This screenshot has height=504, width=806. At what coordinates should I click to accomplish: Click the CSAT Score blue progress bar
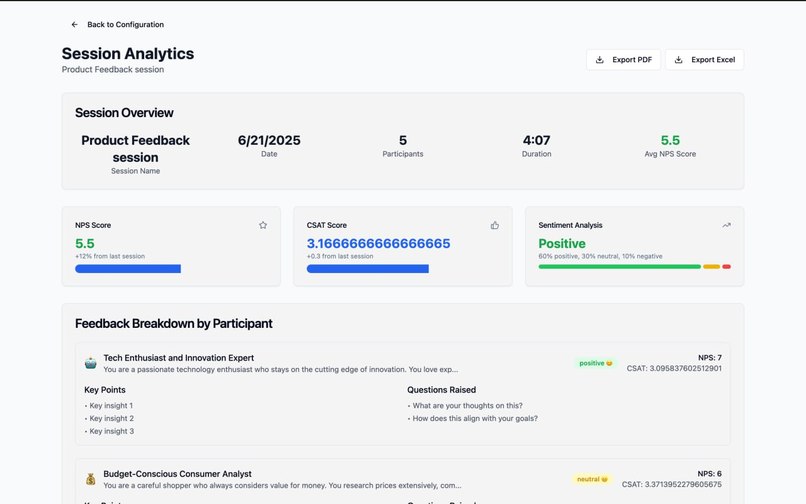point(368,268)
